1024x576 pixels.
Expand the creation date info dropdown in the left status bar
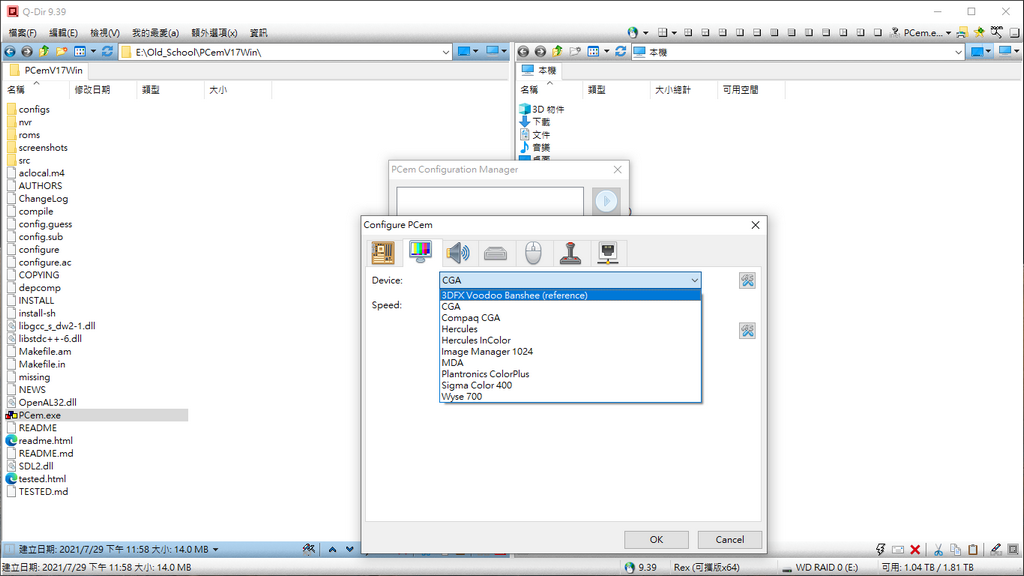click(x=216, y=550)
